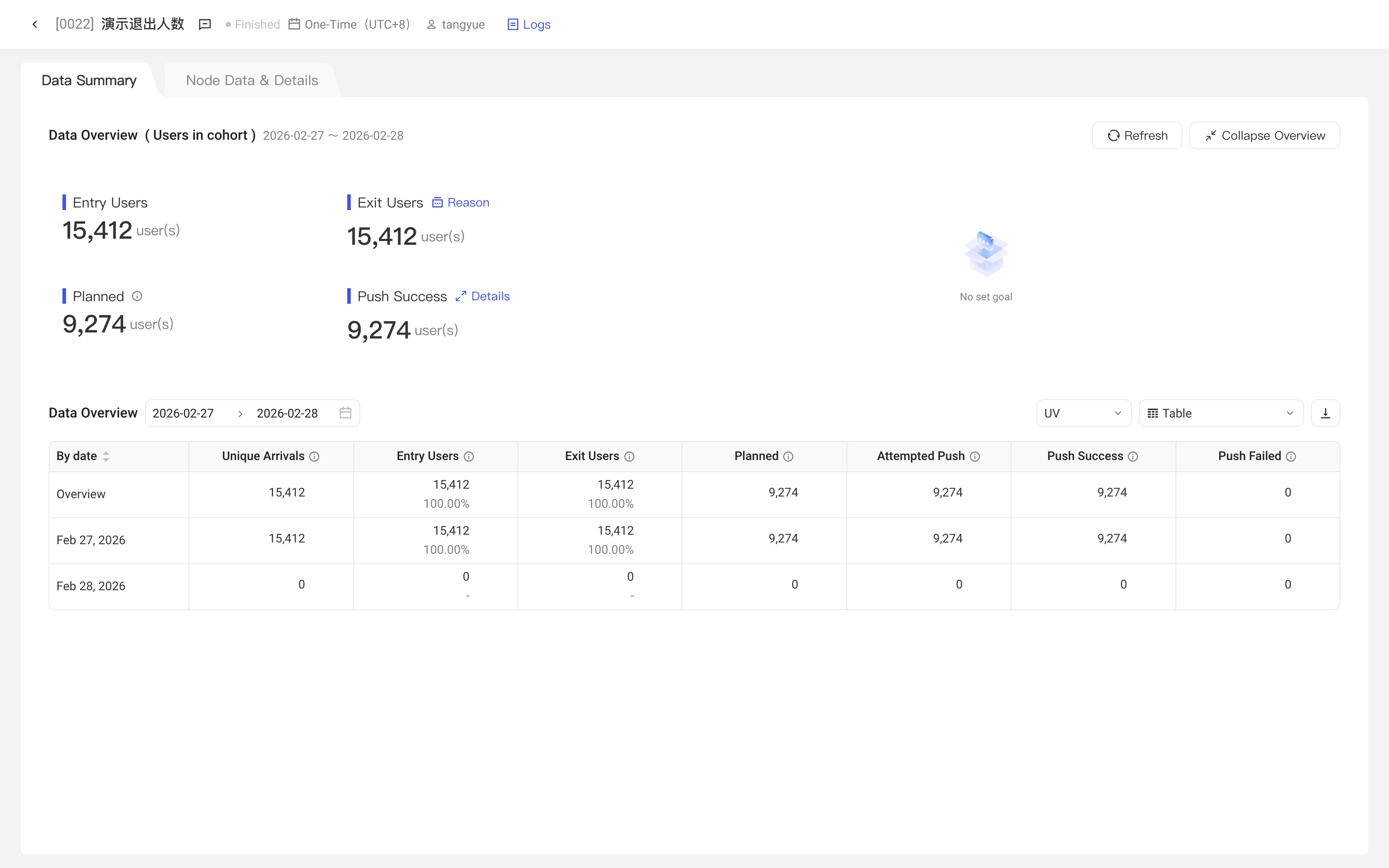Viewport: 1389px width, 868px height.
Task: Open Push Success Details link
Action: pyautogui.click(x=483, y=296)
